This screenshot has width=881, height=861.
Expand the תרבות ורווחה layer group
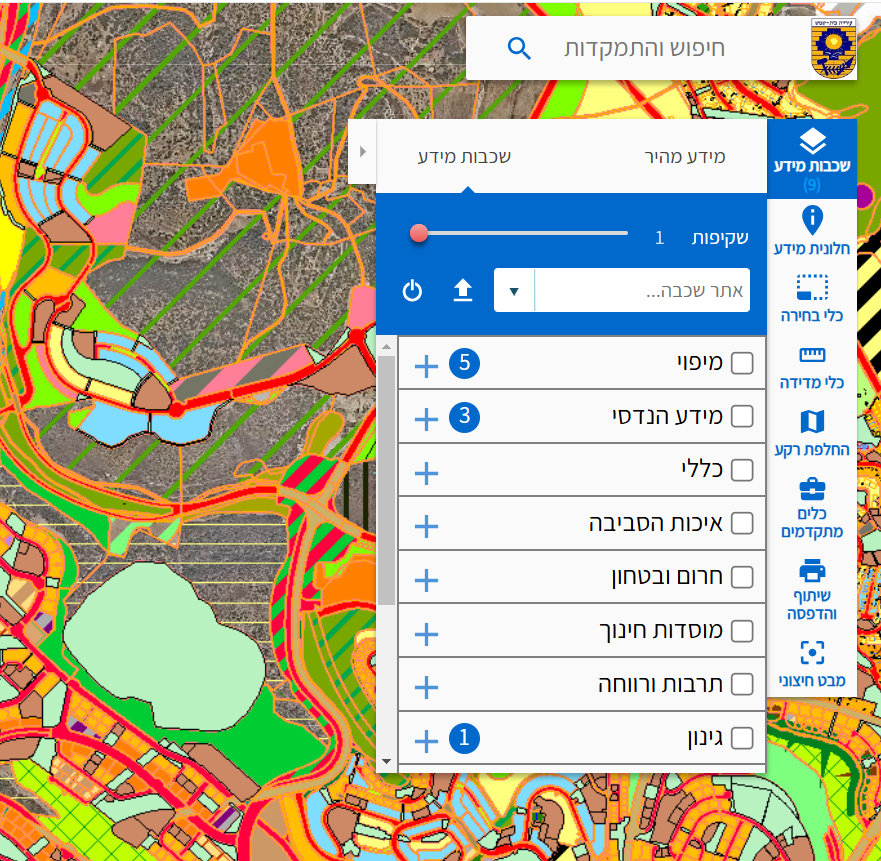[426, 687]
